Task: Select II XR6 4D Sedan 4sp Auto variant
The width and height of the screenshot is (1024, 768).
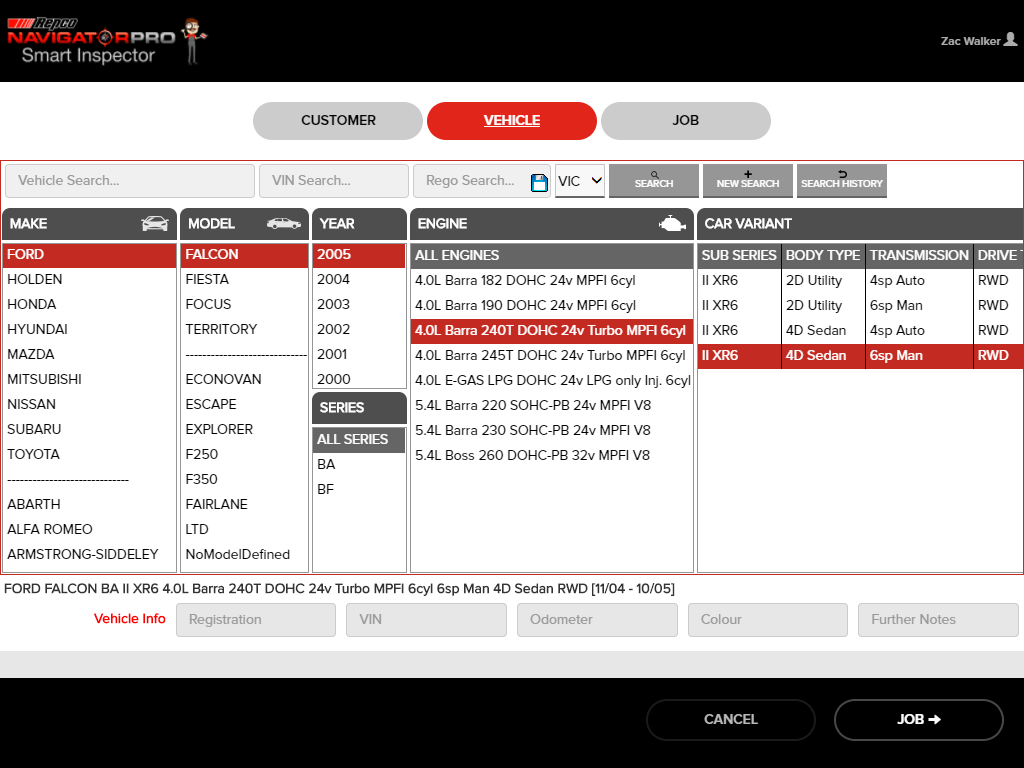Action: tap(861, 330)
